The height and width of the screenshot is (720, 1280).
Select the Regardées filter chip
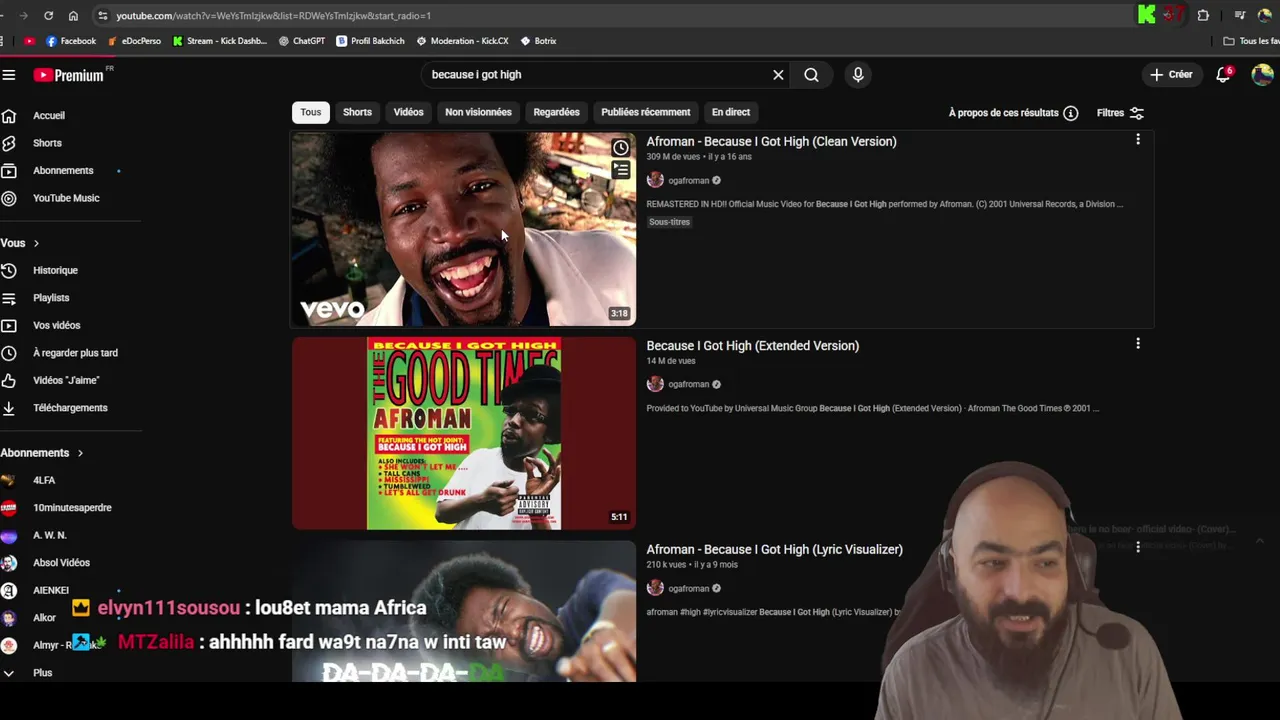556,112
